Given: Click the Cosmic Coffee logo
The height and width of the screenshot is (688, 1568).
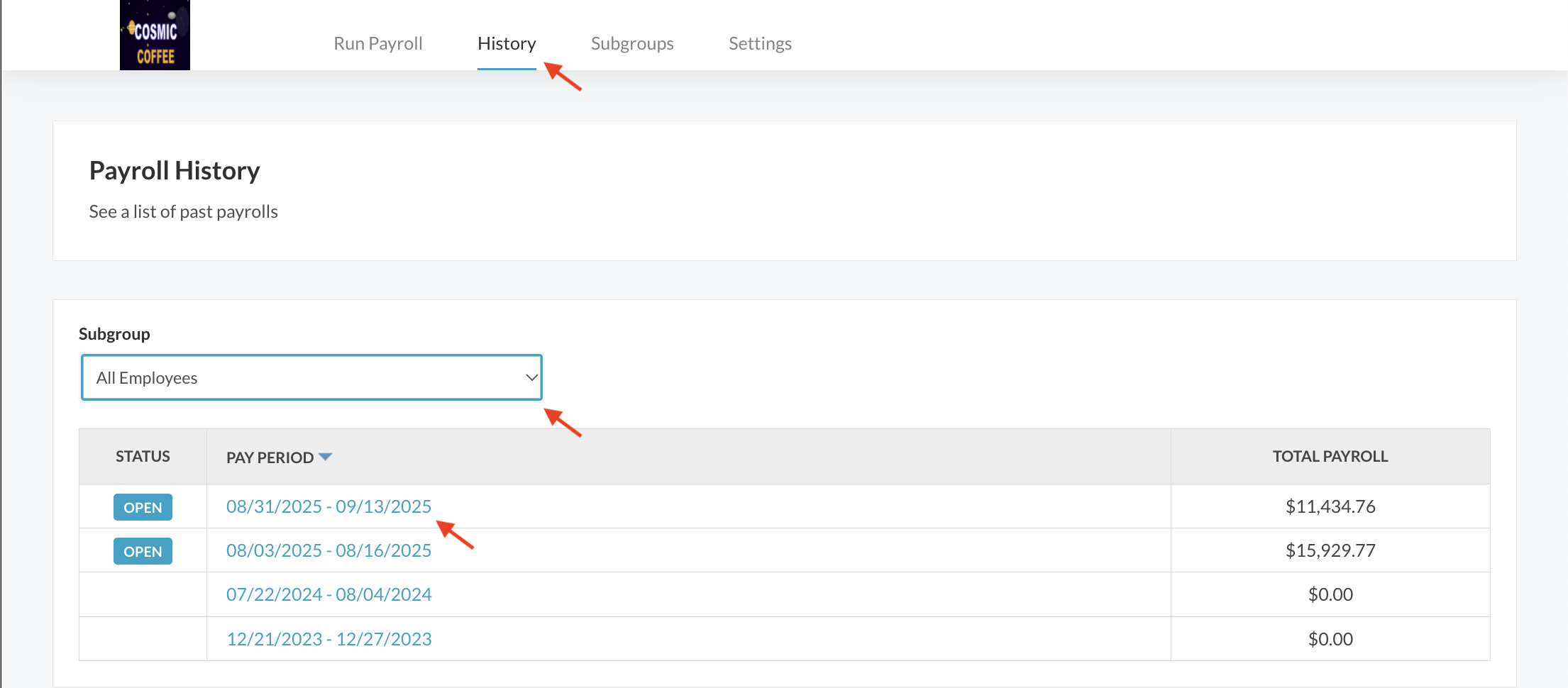Looking at the screenshot, I should (155, 35).
